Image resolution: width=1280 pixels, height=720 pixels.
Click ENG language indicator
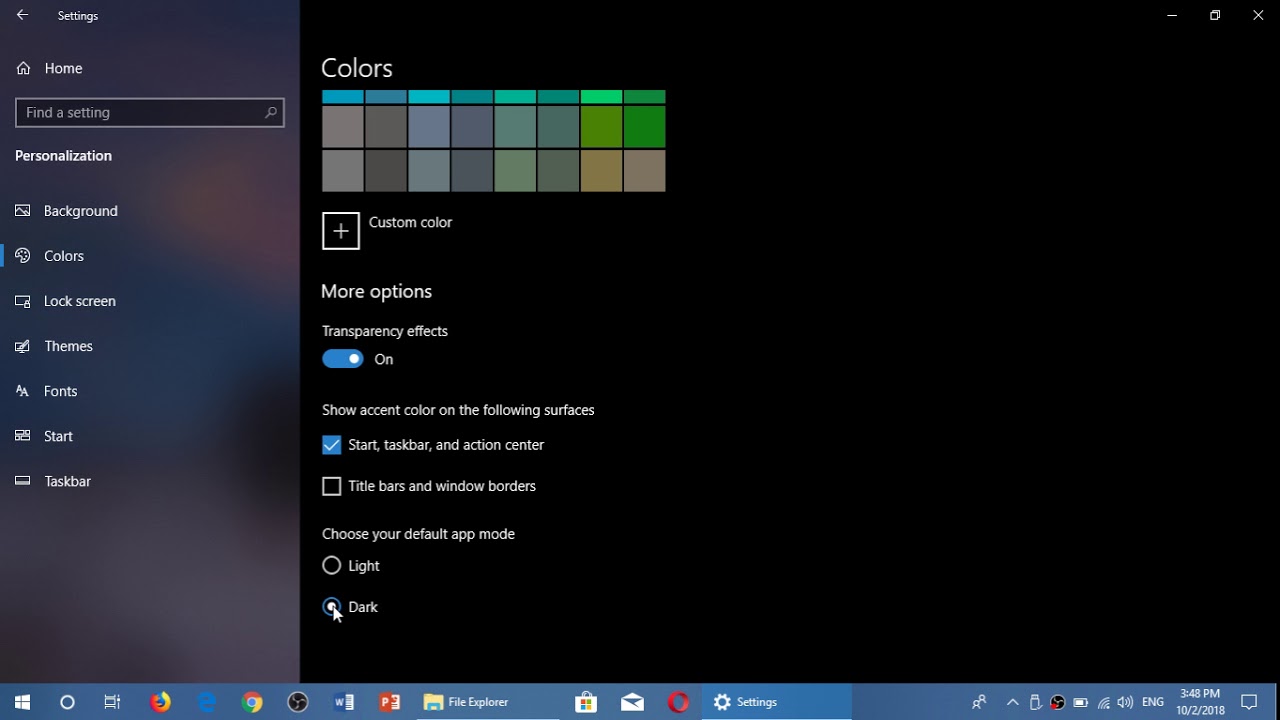1153,702
